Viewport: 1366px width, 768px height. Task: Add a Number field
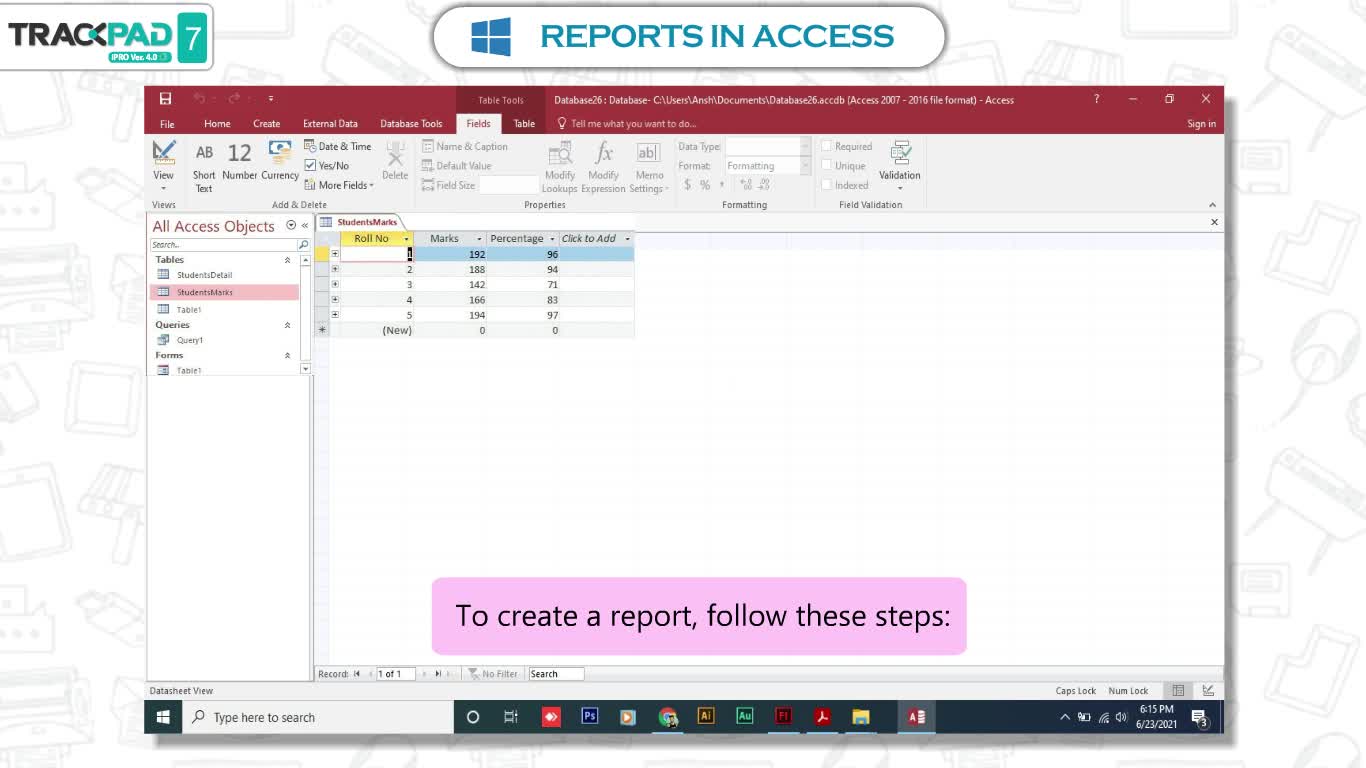[239, 162]
